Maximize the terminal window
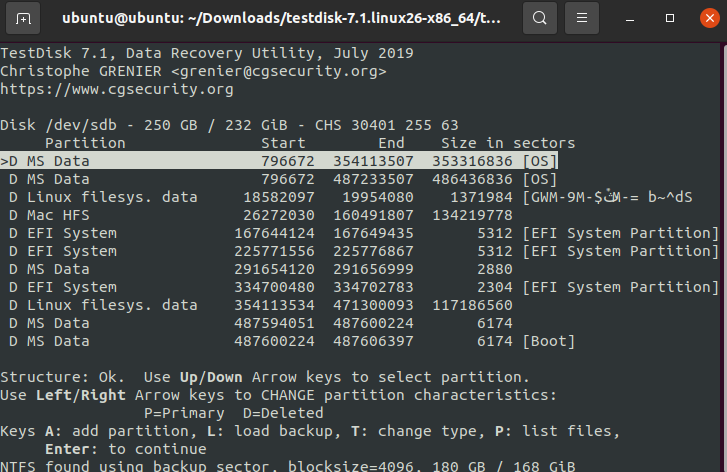The width and height of the screenshot is (727, 472). pos(670,19)
